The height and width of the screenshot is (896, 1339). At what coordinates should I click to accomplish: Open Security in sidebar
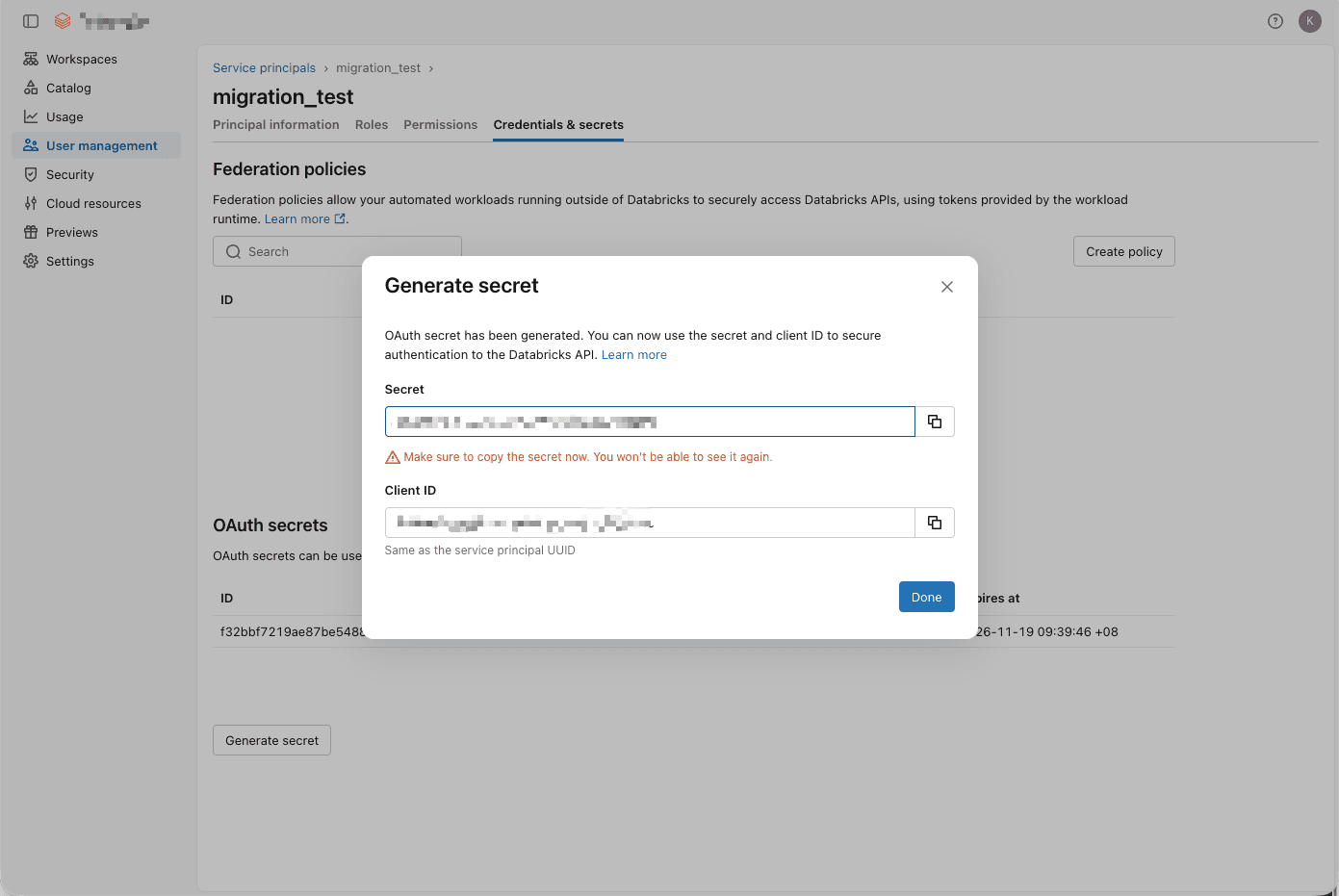(x=96, y=174)
